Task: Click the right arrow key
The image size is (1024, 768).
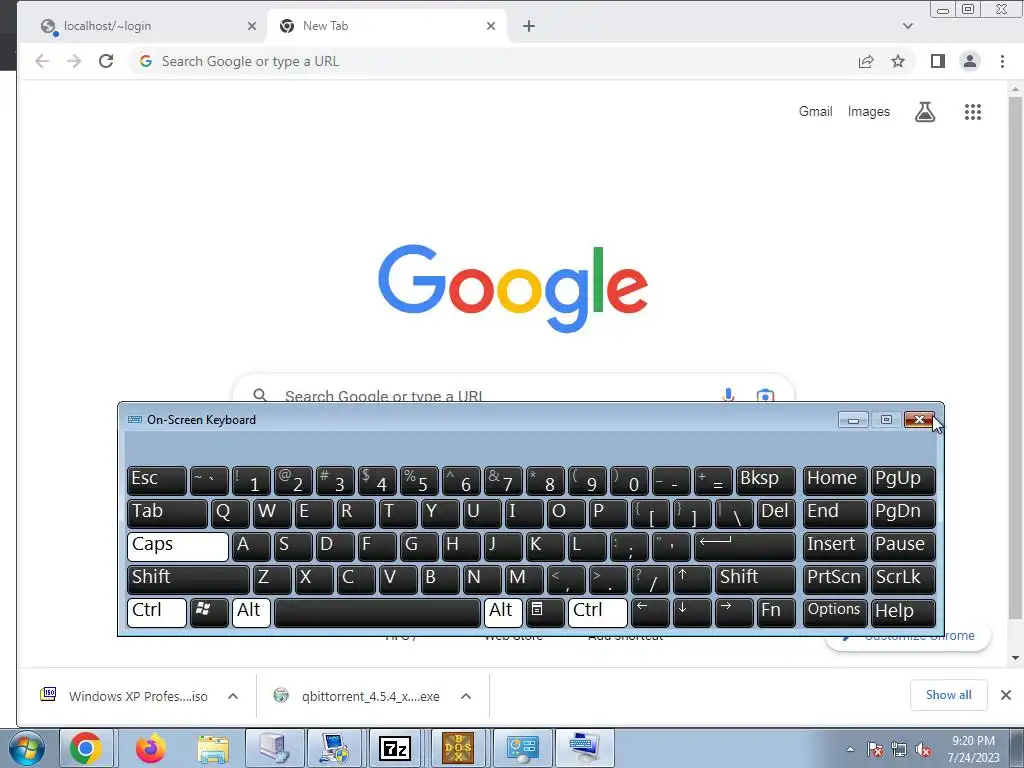Action: (734, 612)
